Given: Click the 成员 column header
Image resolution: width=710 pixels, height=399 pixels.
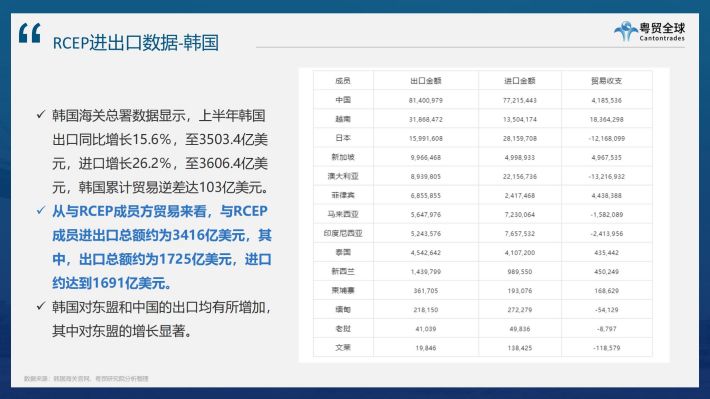Looking at the screenshot, I should 343,81.
